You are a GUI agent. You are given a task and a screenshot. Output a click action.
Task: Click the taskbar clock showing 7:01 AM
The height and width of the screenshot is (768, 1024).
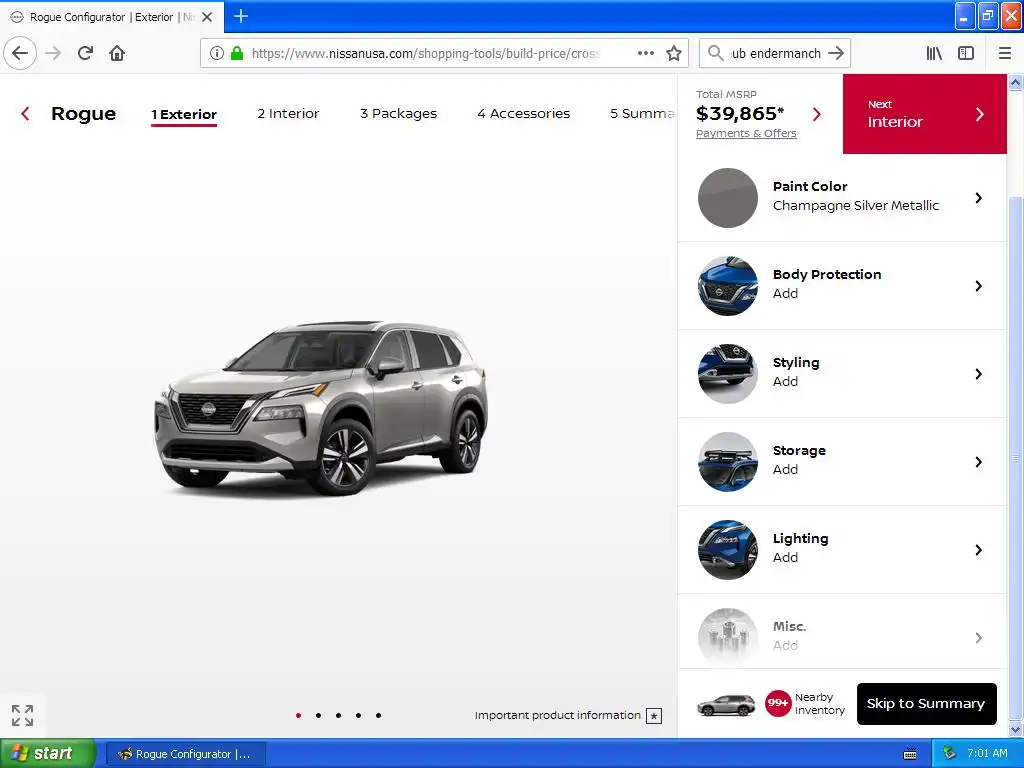click(987, 754)
